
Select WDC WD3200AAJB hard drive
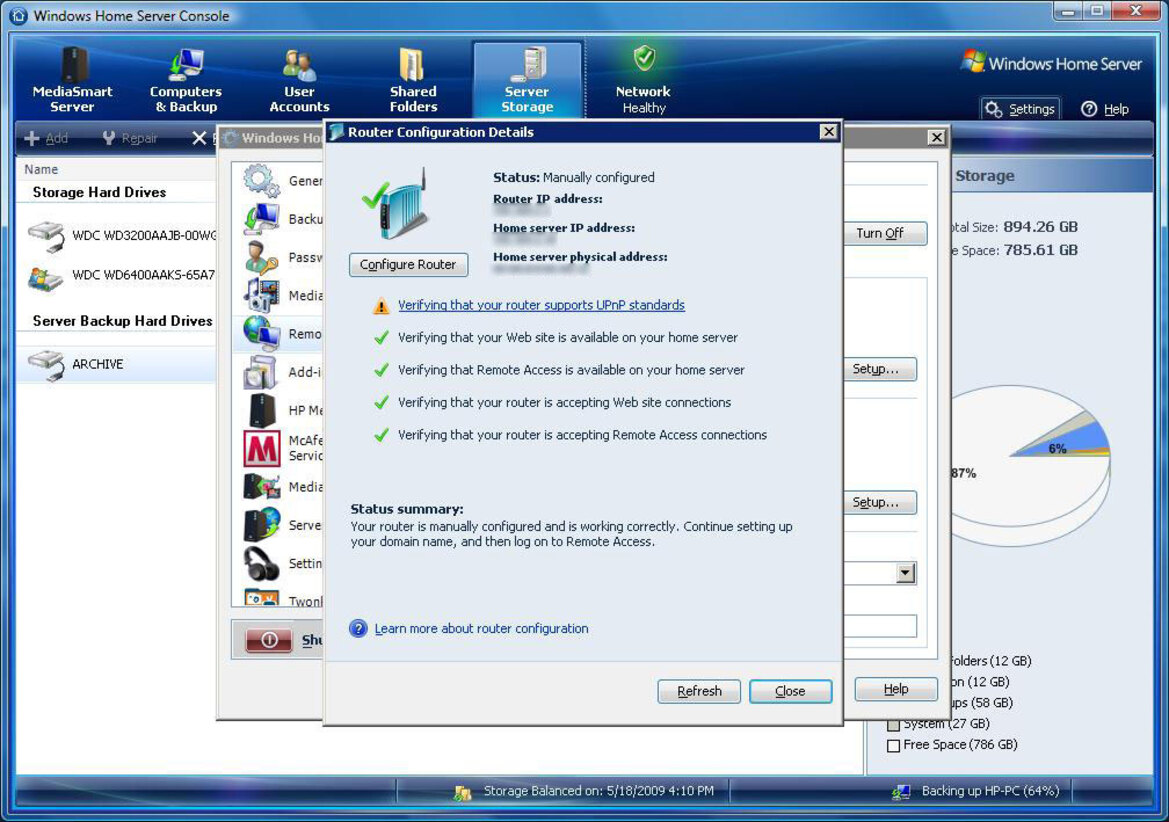tap(122, 235)
